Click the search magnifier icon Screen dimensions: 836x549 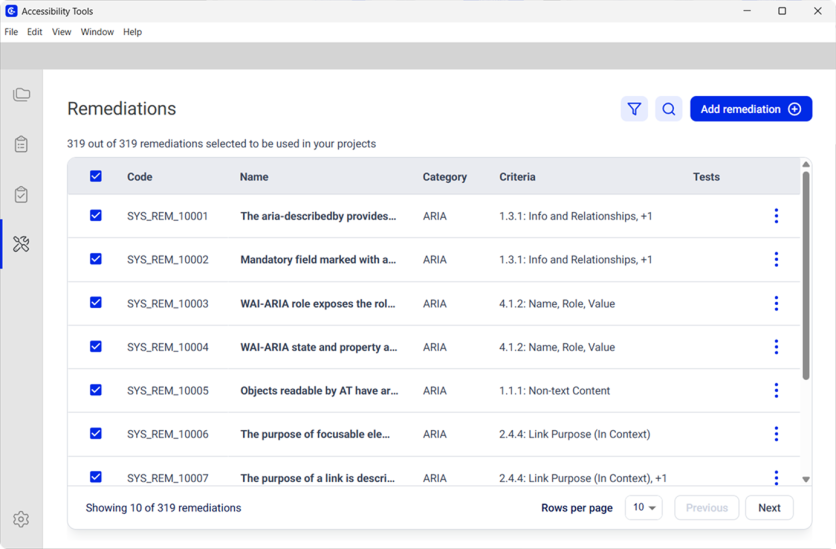[x=669, y=109]
